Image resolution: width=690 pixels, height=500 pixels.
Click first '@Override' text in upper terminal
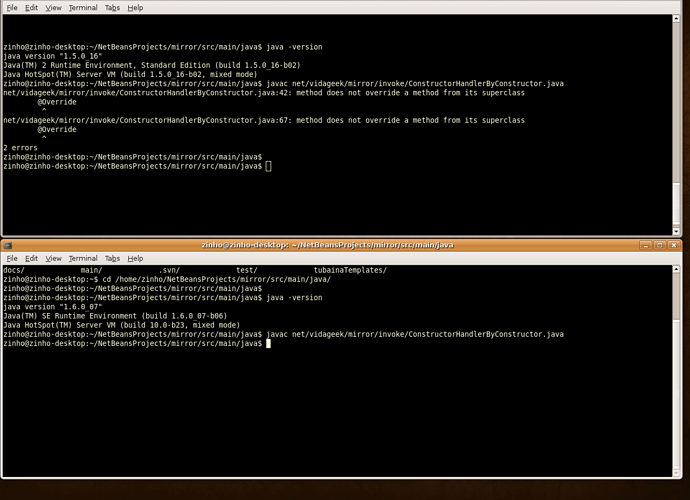pos(57,102)
